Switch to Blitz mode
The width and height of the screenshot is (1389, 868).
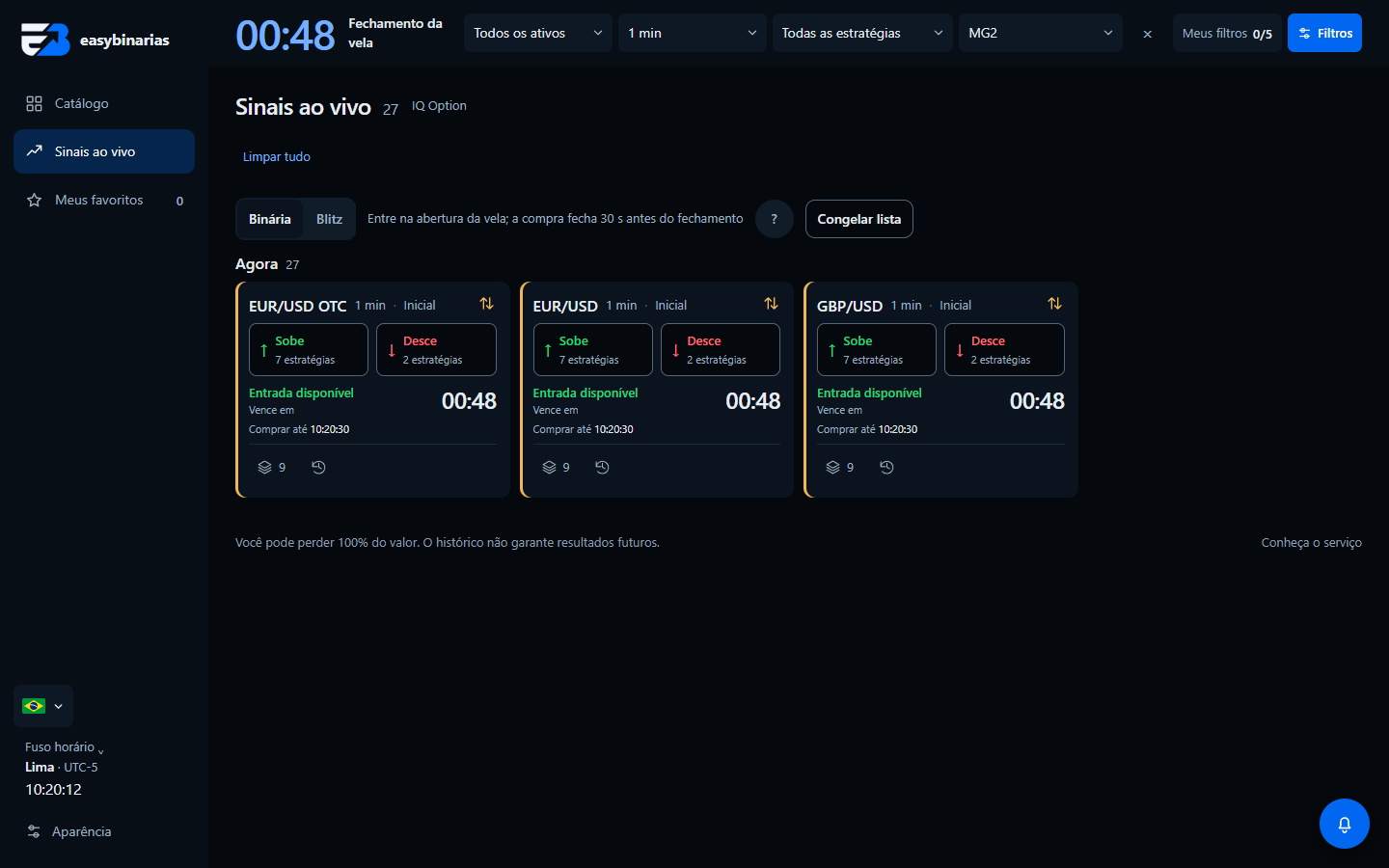click(329, 219)
